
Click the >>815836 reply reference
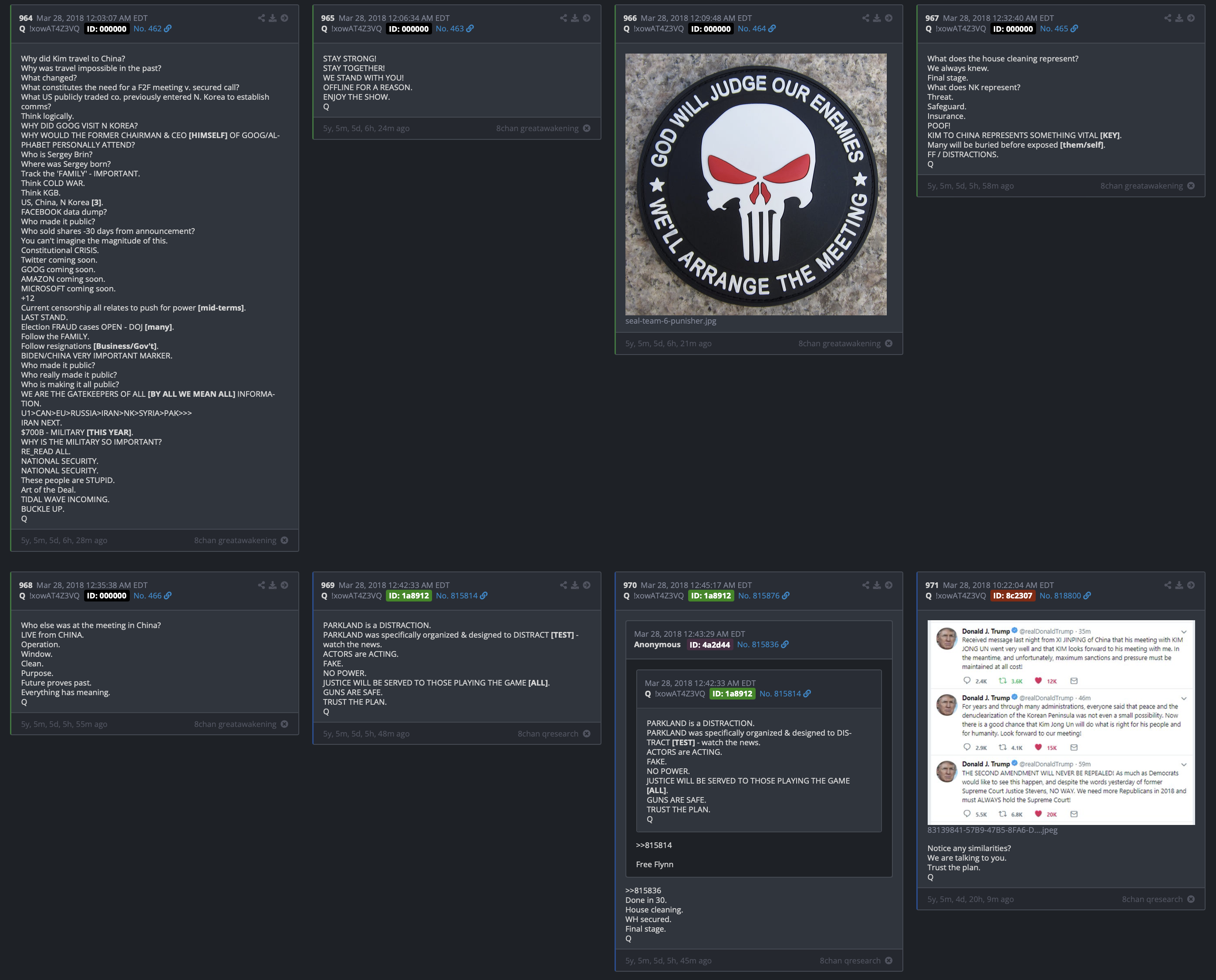point(643,890)
